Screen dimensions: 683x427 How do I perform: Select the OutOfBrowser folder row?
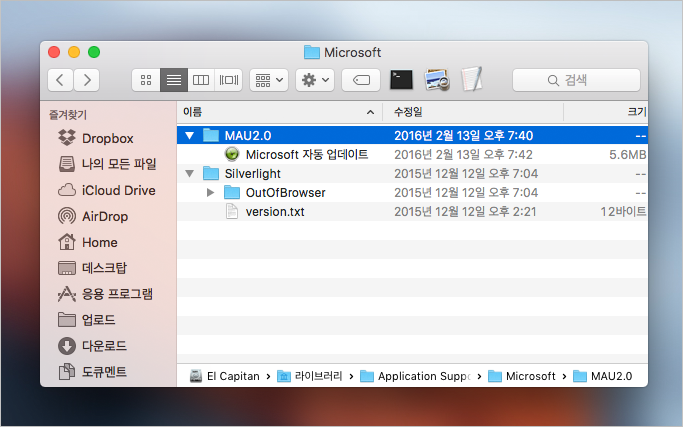tap(412, 192)
